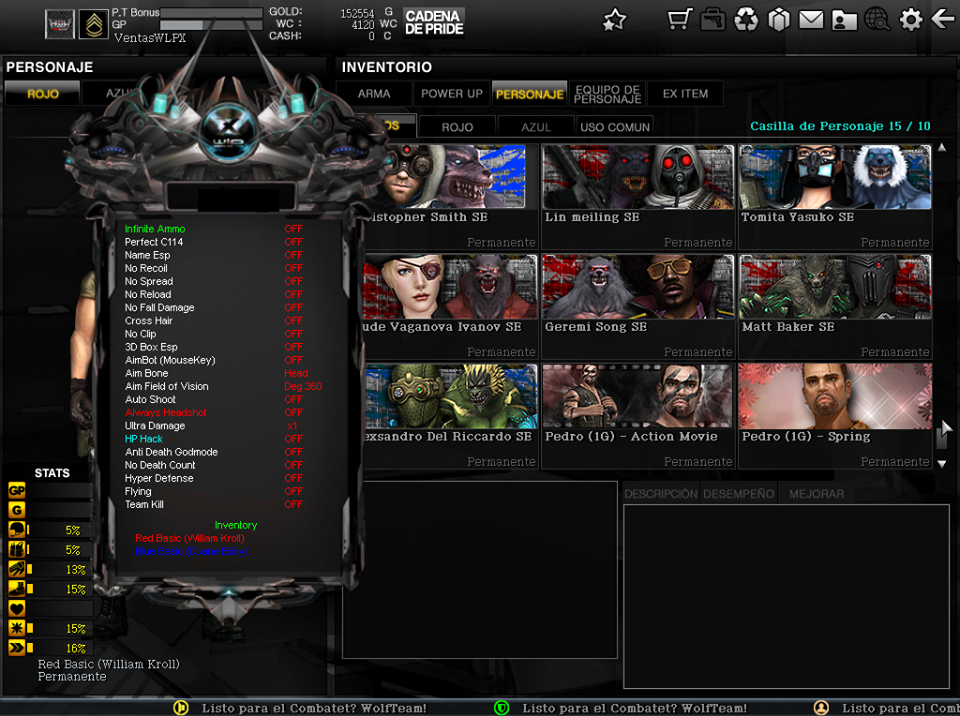Image resolution: width=960 pixels, height=716 pixels.
Task: Open the inventory briefcase icon
Action: [x=713, y=20]
